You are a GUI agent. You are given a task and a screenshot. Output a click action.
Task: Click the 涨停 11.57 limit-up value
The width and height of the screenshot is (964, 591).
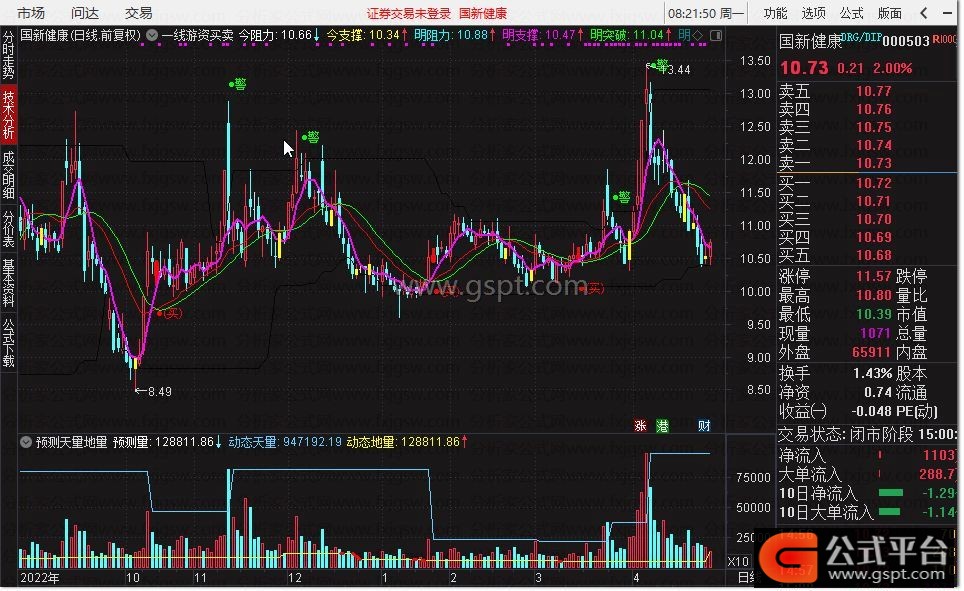[874, 276]
